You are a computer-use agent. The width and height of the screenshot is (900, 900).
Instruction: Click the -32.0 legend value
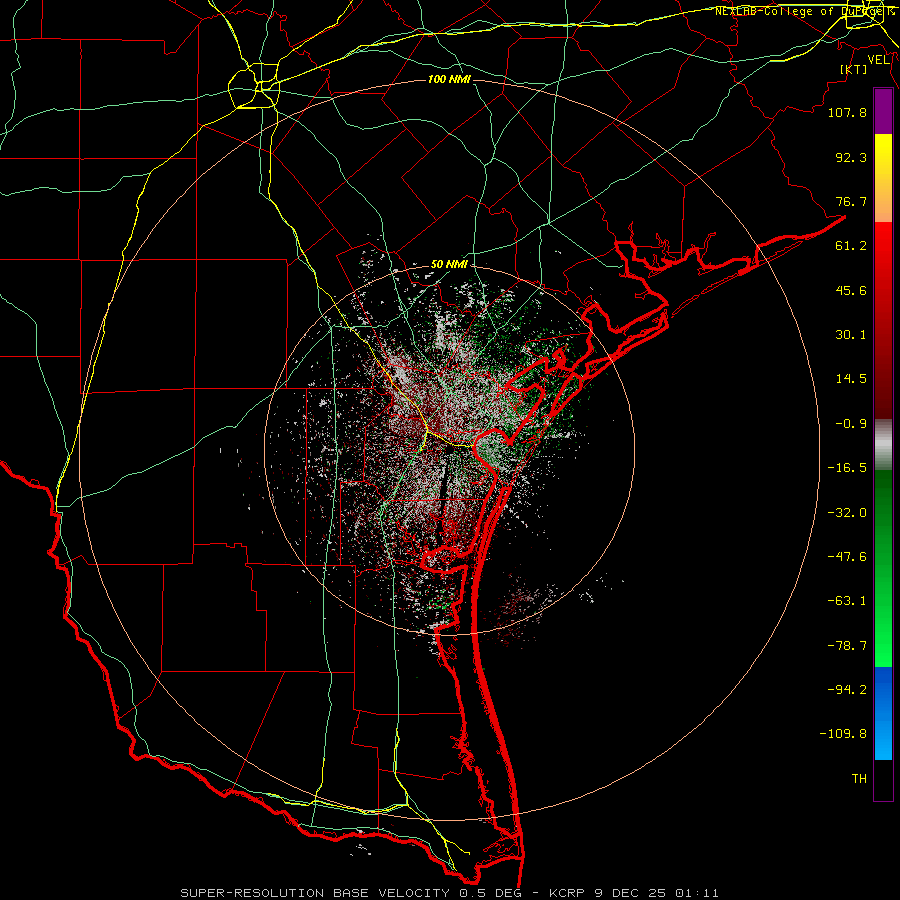pos(847,513)
